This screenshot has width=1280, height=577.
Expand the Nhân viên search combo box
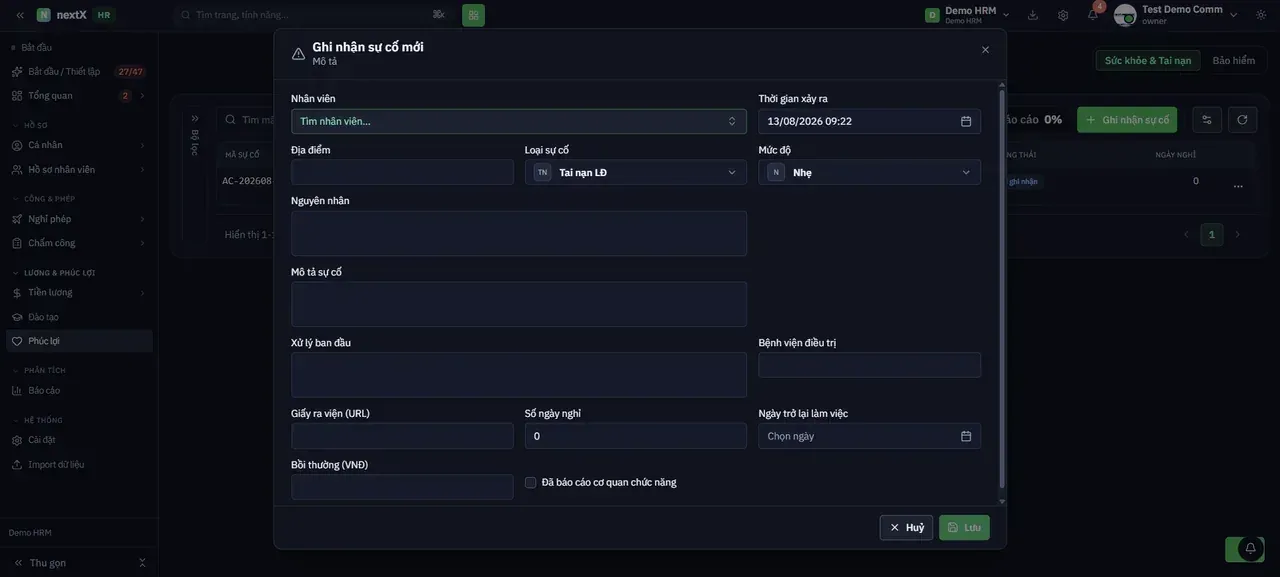pos(518,121)
